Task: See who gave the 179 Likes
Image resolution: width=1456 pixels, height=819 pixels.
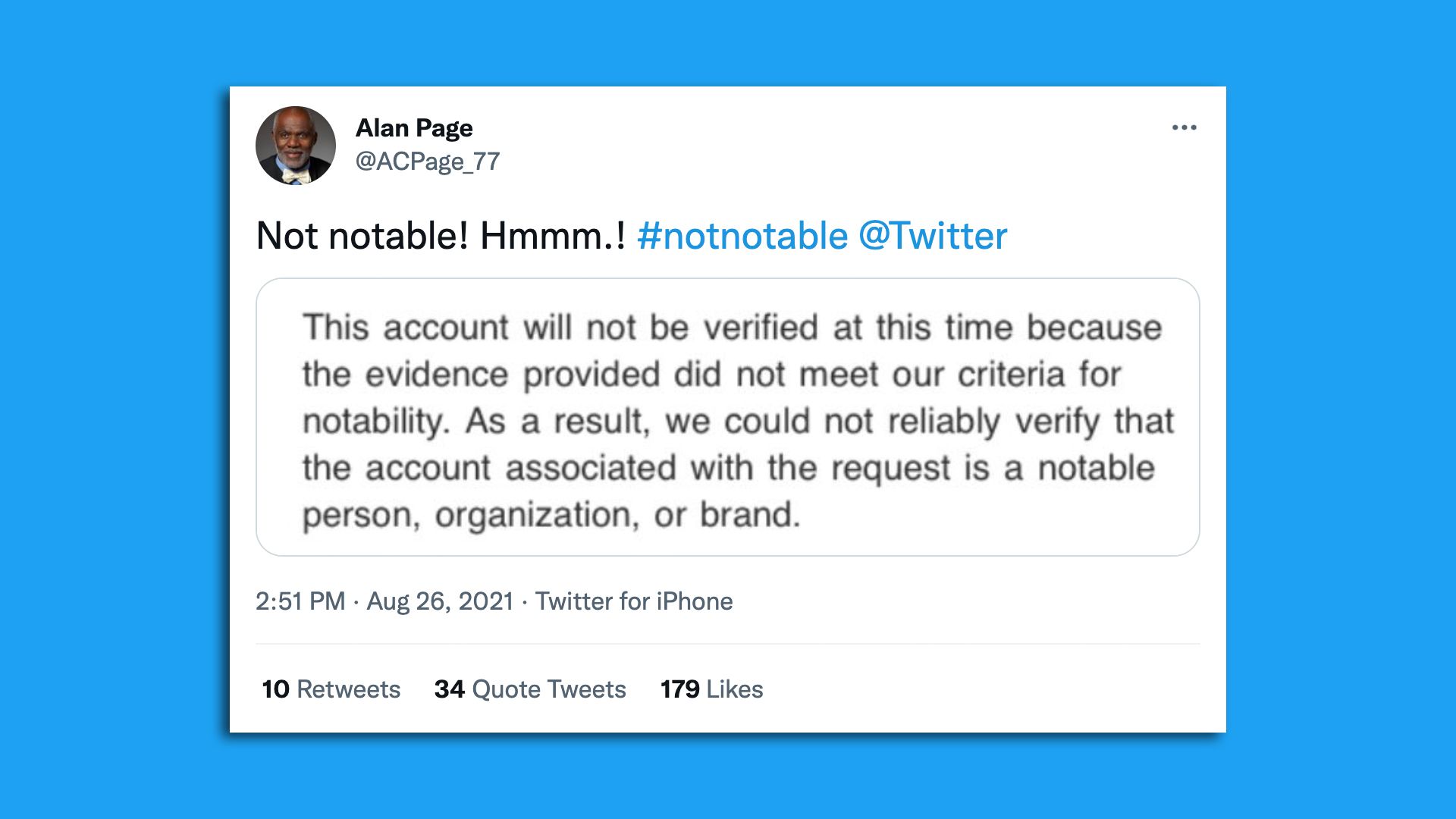Action: coord(711,689)
